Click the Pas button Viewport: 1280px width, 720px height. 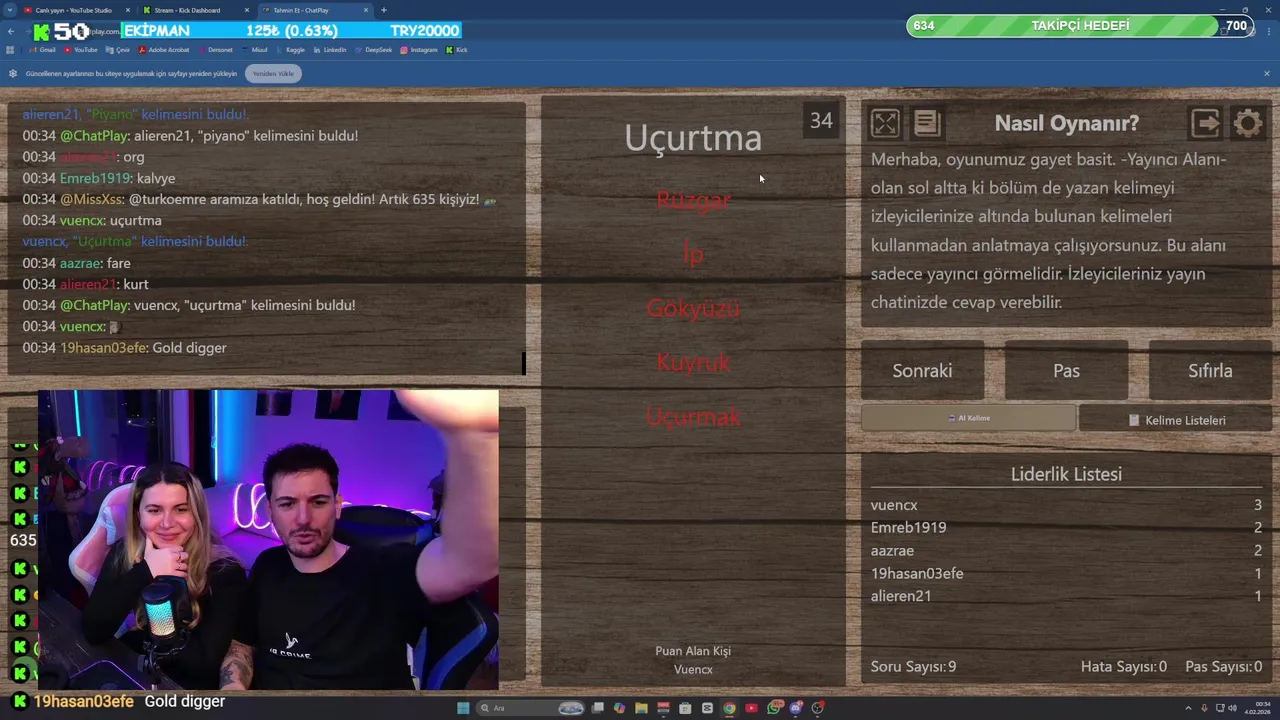tap(1066, 371)
